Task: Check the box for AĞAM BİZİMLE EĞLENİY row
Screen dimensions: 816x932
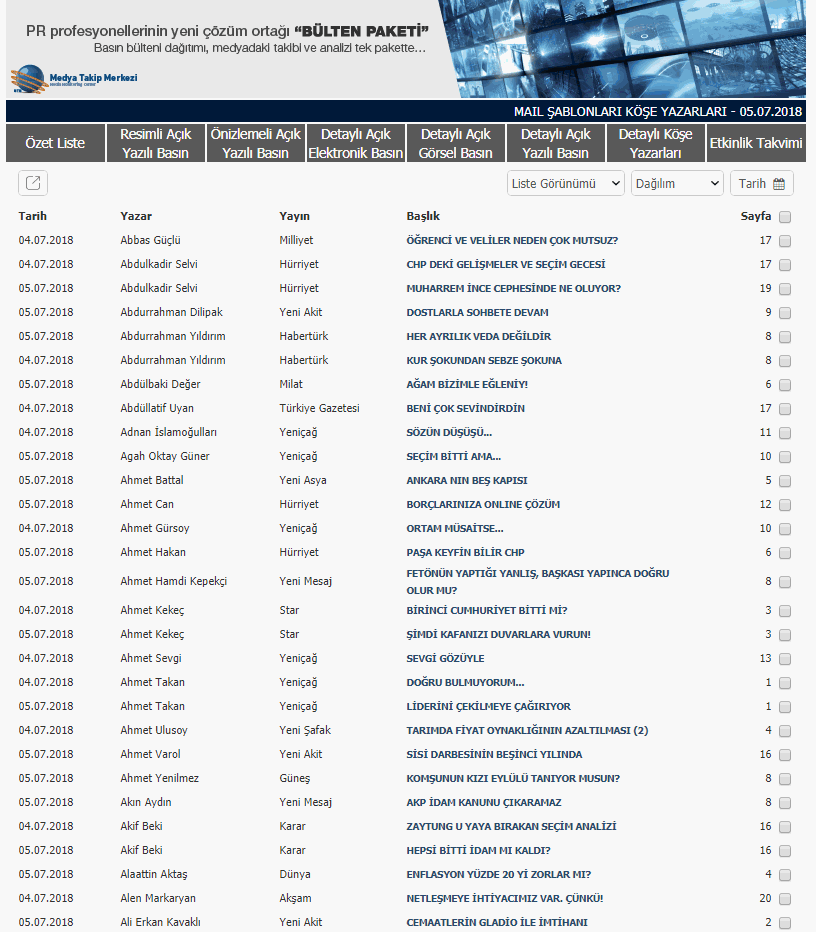Action: click(x=785, y=385)
